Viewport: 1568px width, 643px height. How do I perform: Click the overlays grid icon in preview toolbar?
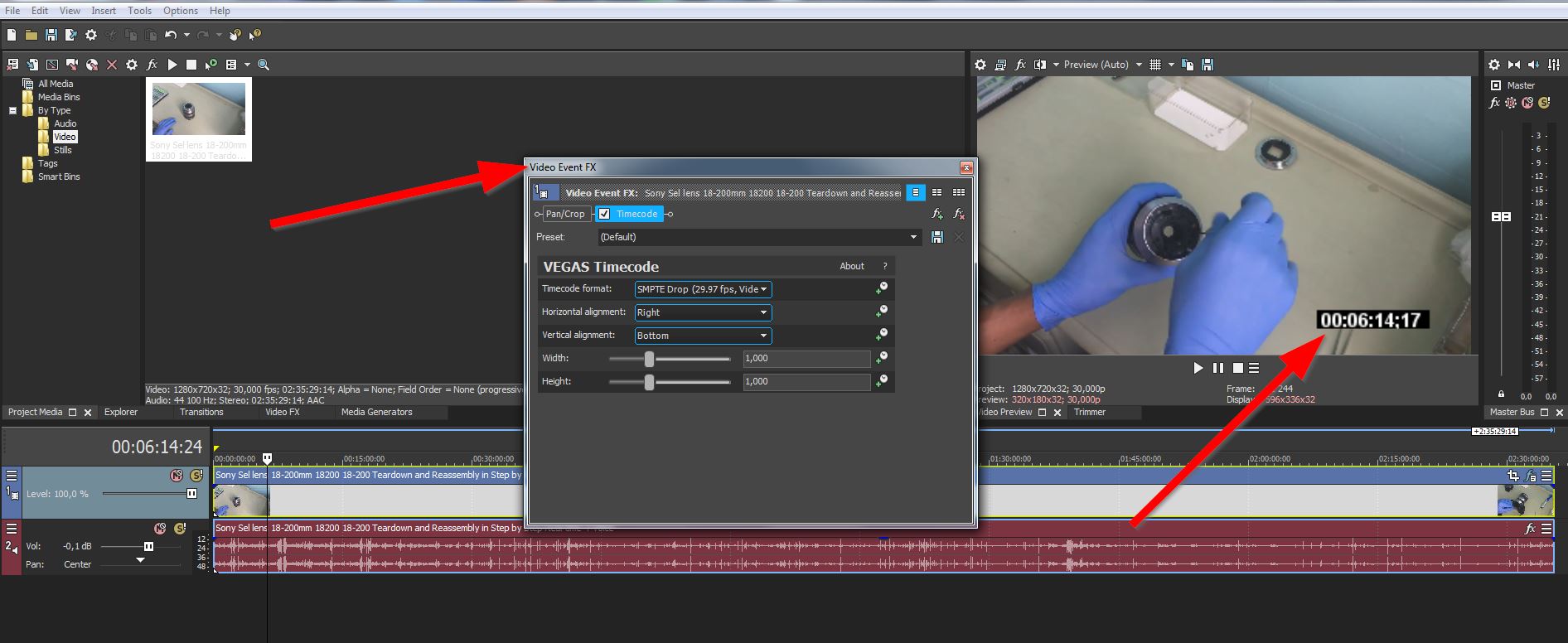(1155, 65)
